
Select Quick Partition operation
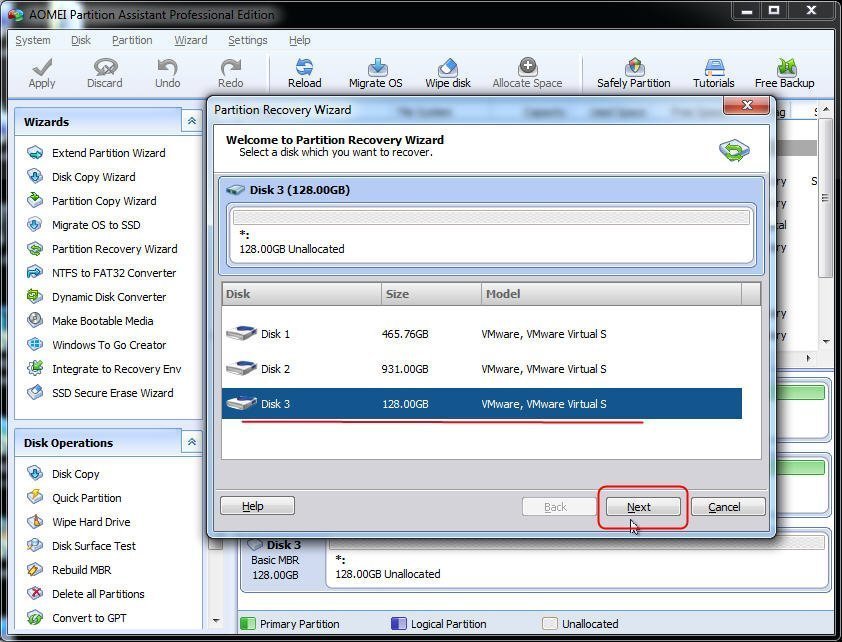click(74, 498)
